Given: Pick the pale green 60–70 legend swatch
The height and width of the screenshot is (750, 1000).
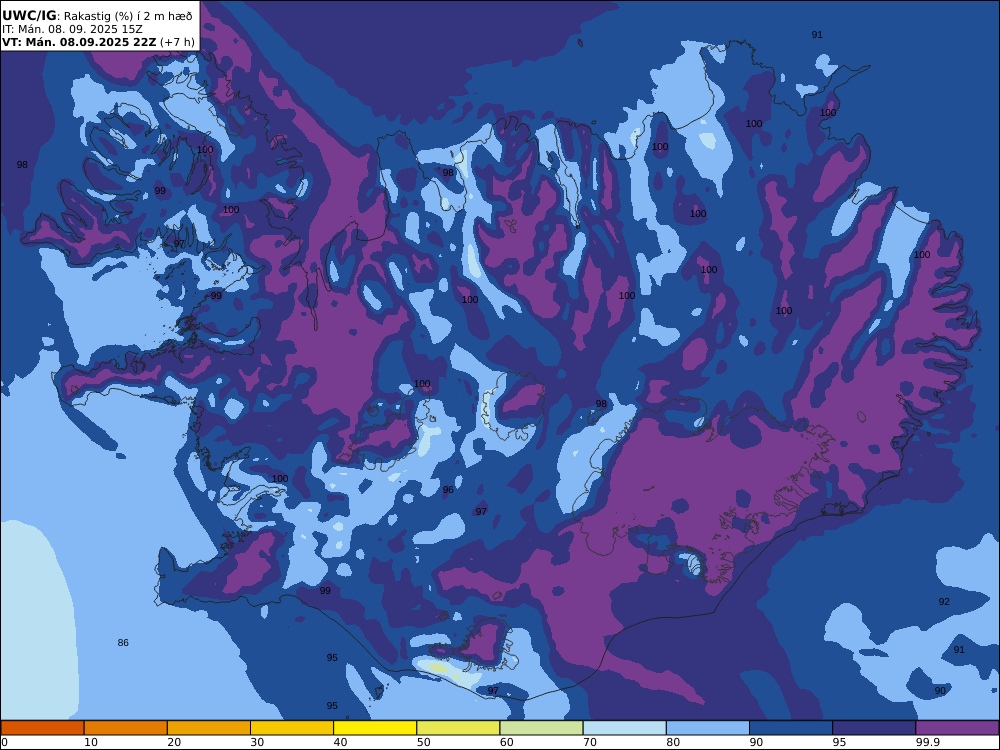Looking at the screenshot, I should 541,728.
